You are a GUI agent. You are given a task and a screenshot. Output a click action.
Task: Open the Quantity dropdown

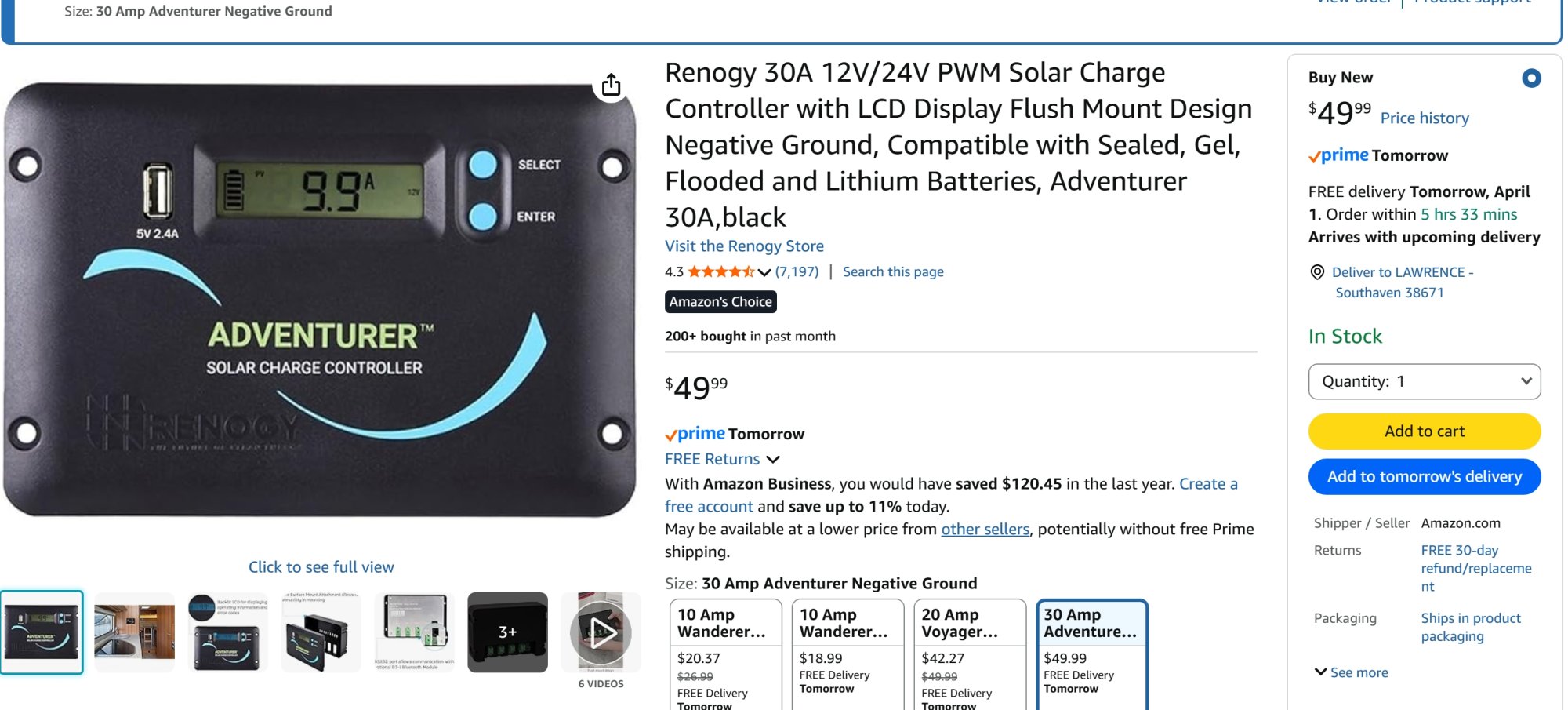coord(1424,382)
